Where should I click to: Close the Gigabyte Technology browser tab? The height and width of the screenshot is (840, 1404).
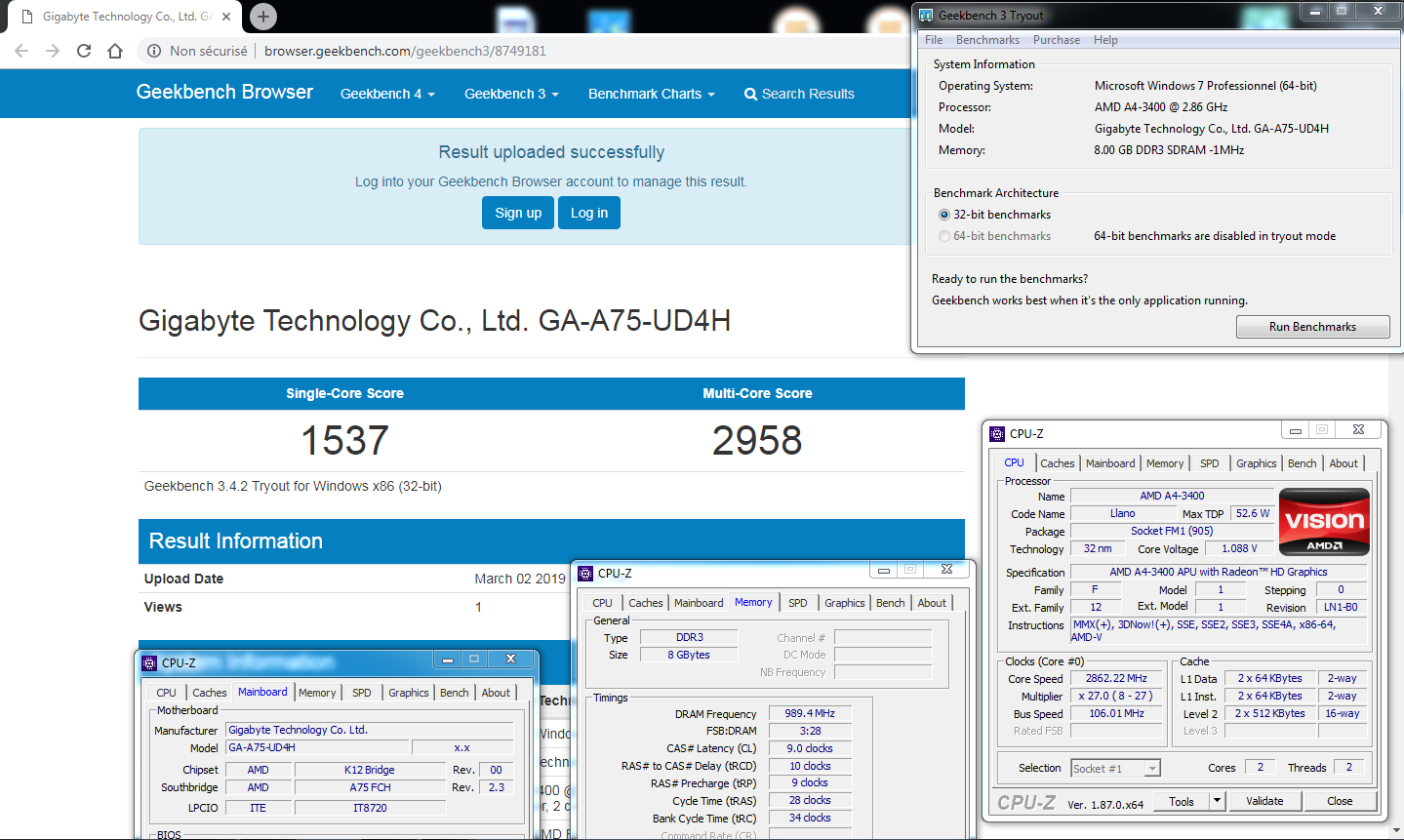pyautogui.click(x=226, y=17)
